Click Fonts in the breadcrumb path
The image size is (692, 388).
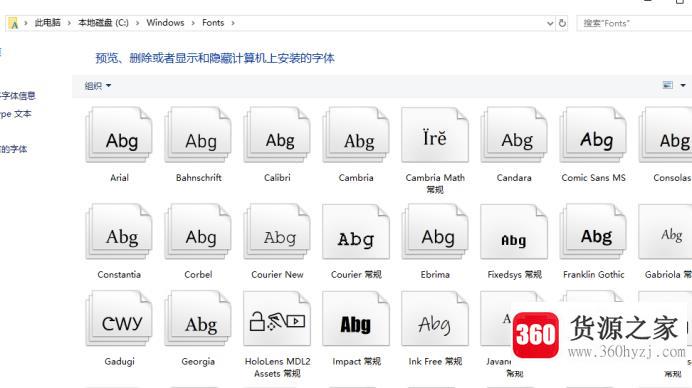click(213, 23)
